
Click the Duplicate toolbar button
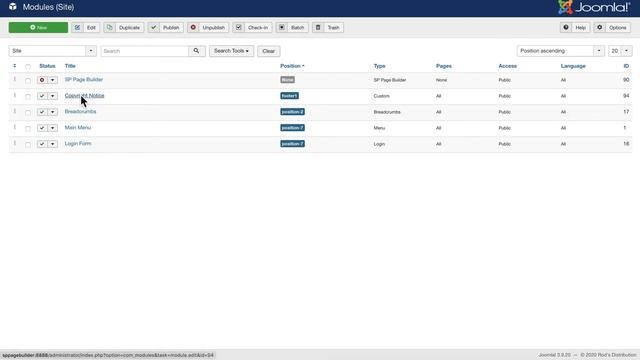tap(124, 27)
